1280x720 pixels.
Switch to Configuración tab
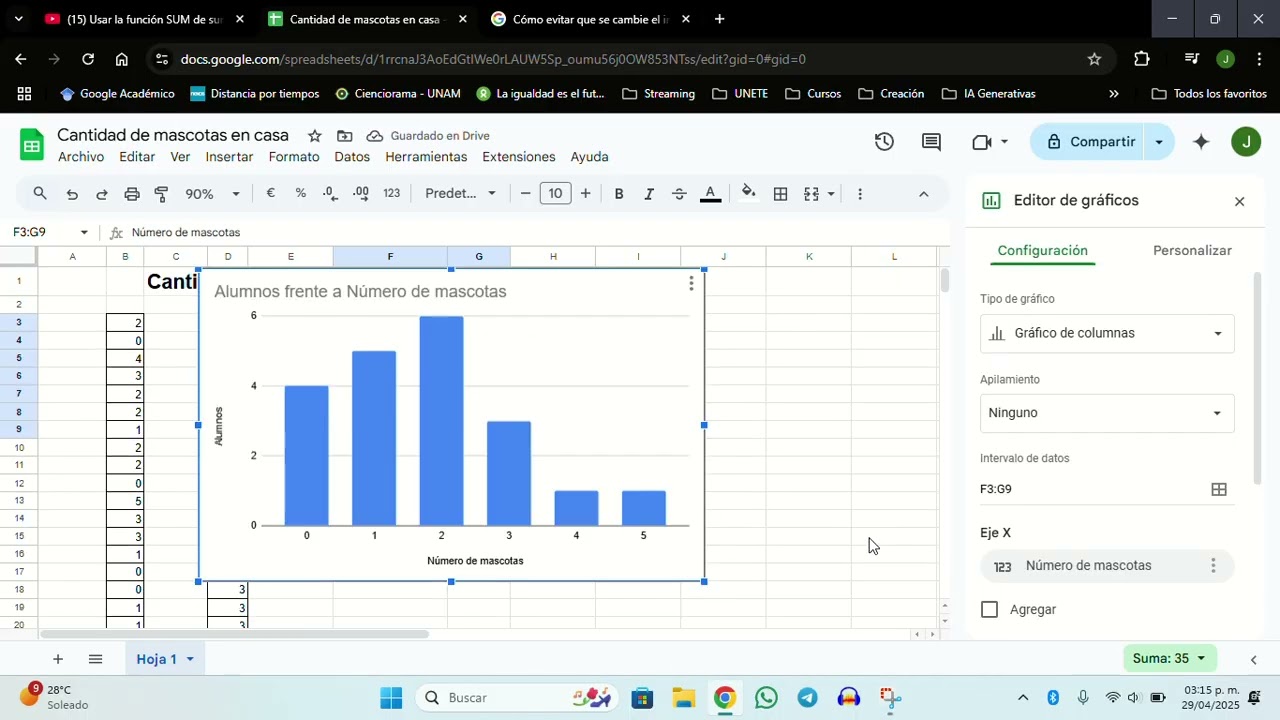pyautogui.click(x=1042, y=251)
